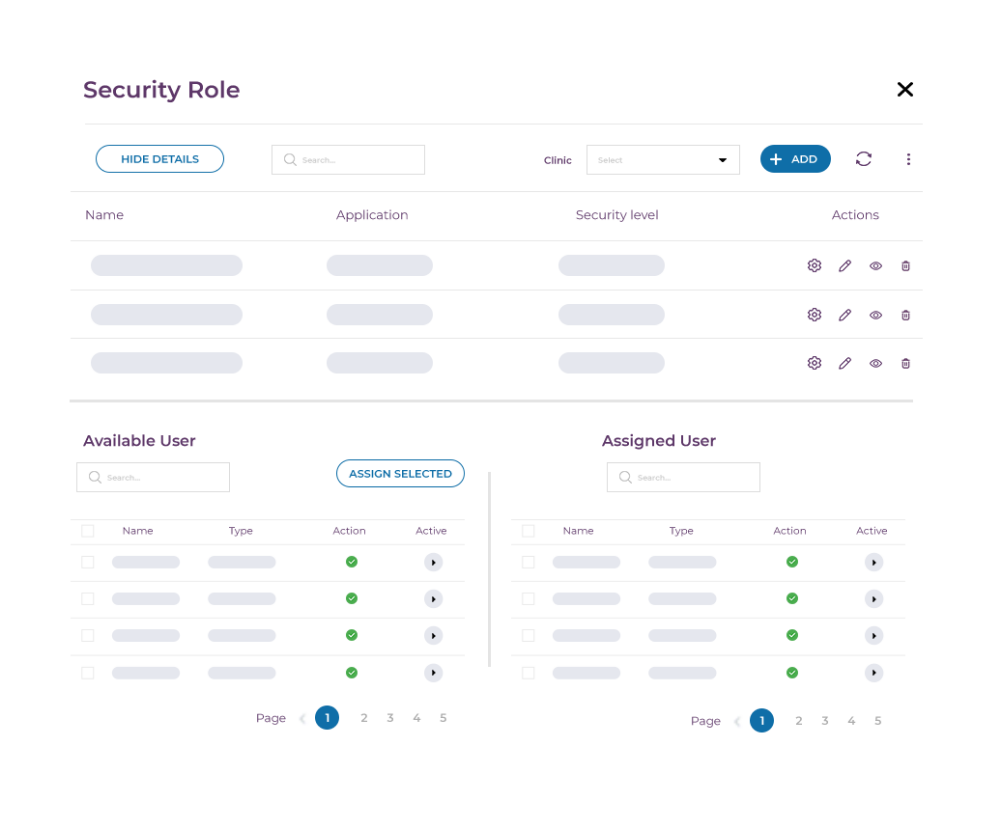Click the ASSIGN SELECTED button
The height and width of the screenshot is (828, 1000).
coord(400,473)
